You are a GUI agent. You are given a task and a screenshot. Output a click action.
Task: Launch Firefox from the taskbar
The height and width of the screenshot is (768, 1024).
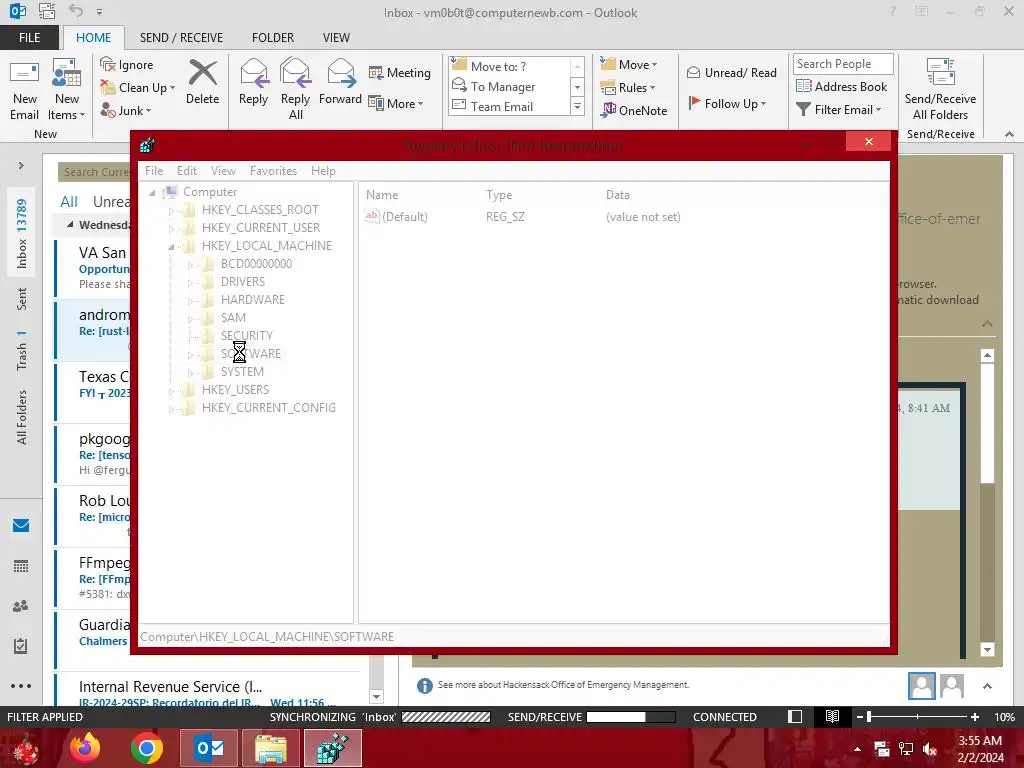[85, 748]
